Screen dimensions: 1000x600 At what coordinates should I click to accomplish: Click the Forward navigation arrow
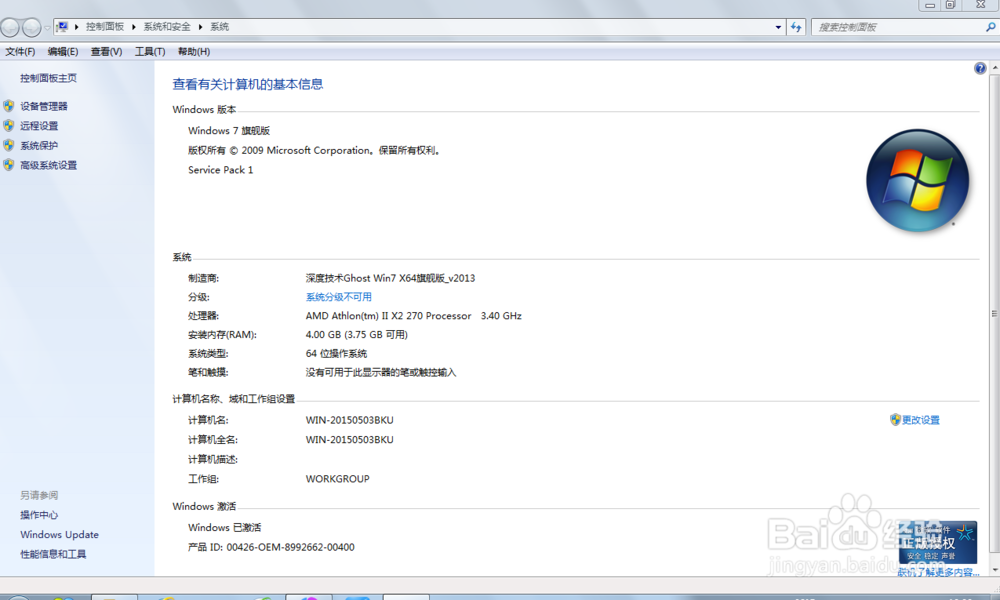[31, 27]
